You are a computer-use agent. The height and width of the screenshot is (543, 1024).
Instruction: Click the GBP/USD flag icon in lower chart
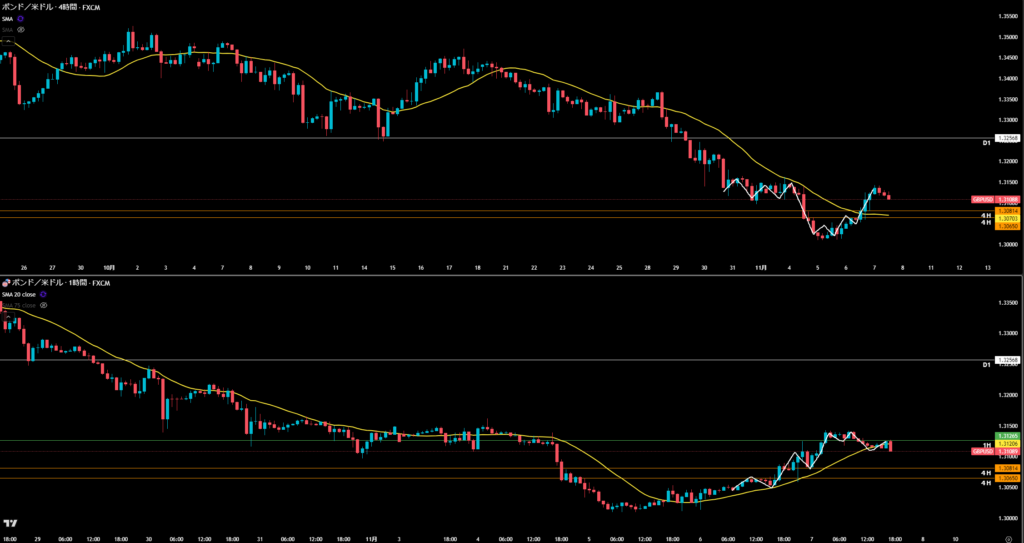5,284
